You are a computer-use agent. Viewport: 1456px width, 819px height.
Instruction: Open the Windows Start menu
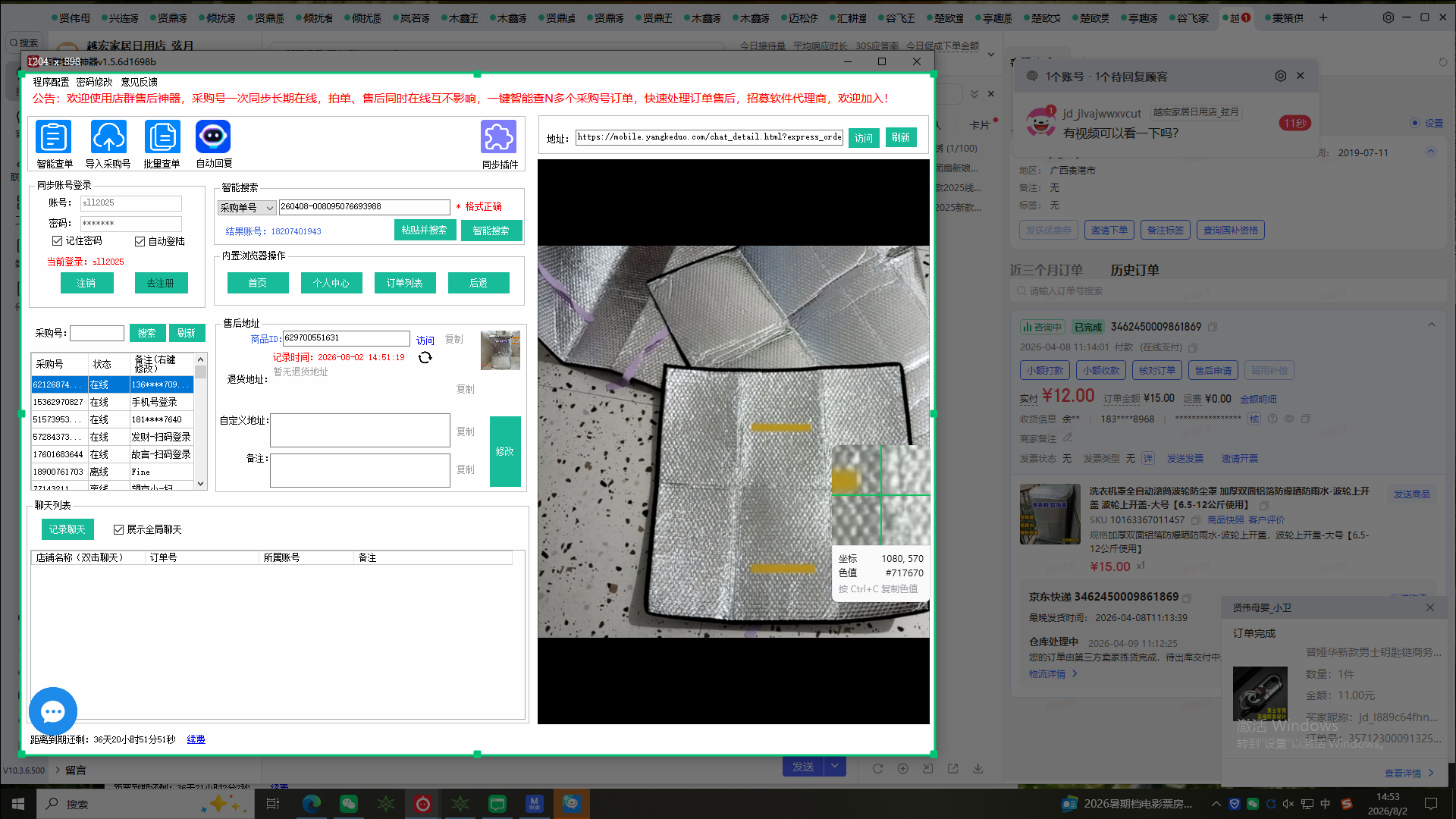(x=18, y=804)
